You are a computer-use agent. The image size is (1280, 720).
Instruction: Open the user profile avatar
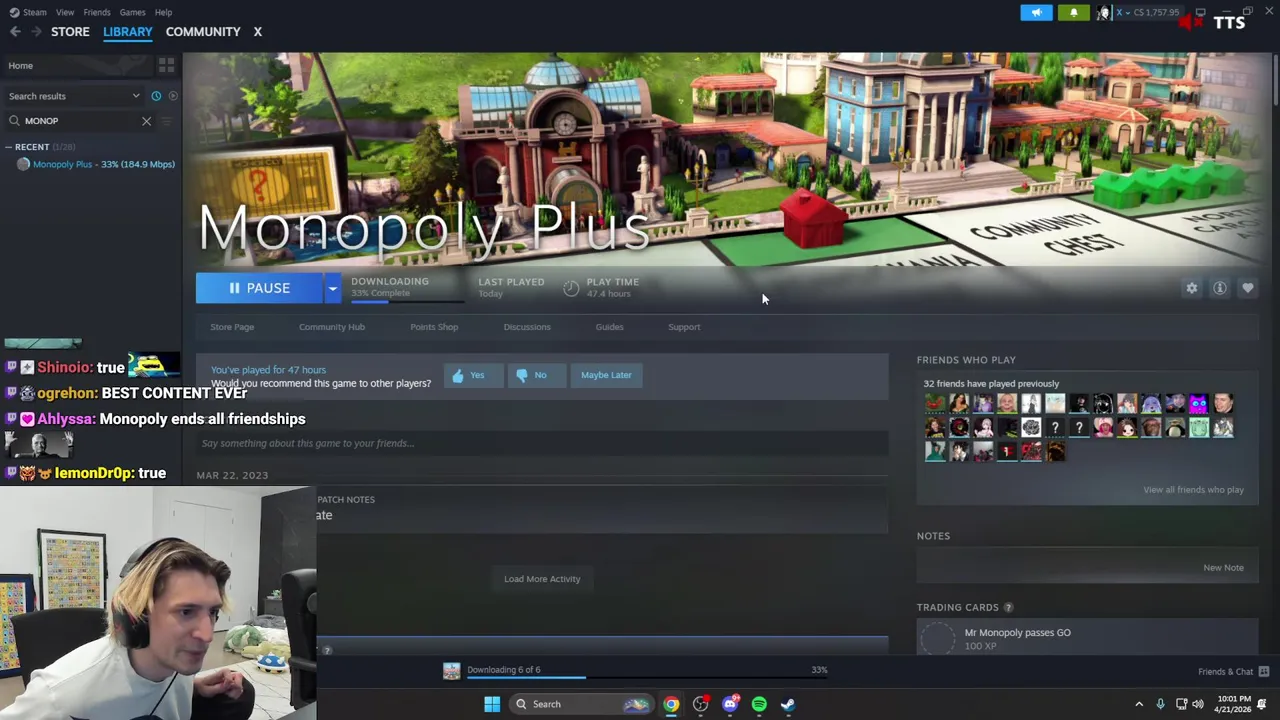click(1104, 12)
